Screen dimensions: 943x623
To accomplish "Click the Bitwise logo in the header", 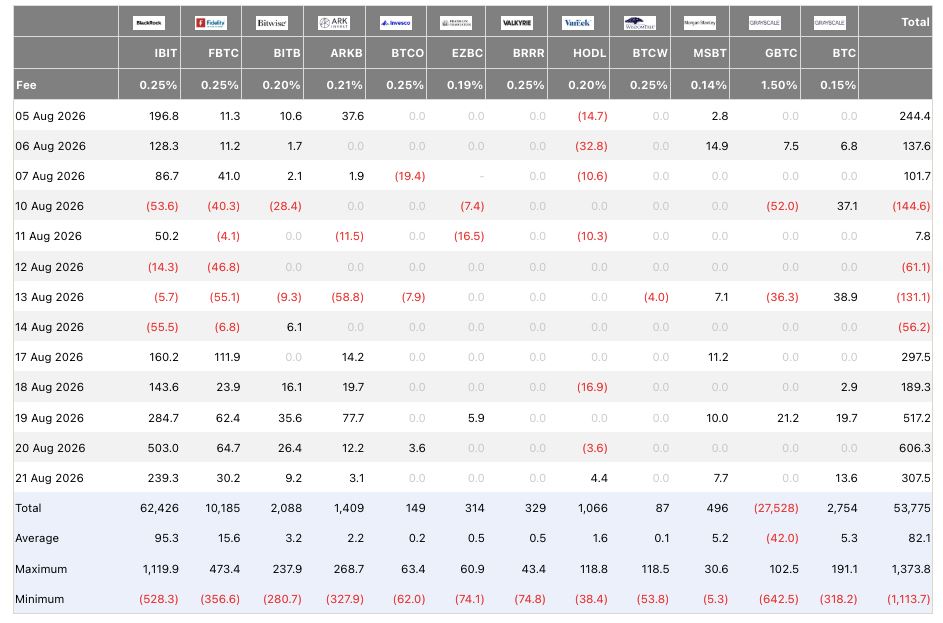I will click(x=272, y=23).
